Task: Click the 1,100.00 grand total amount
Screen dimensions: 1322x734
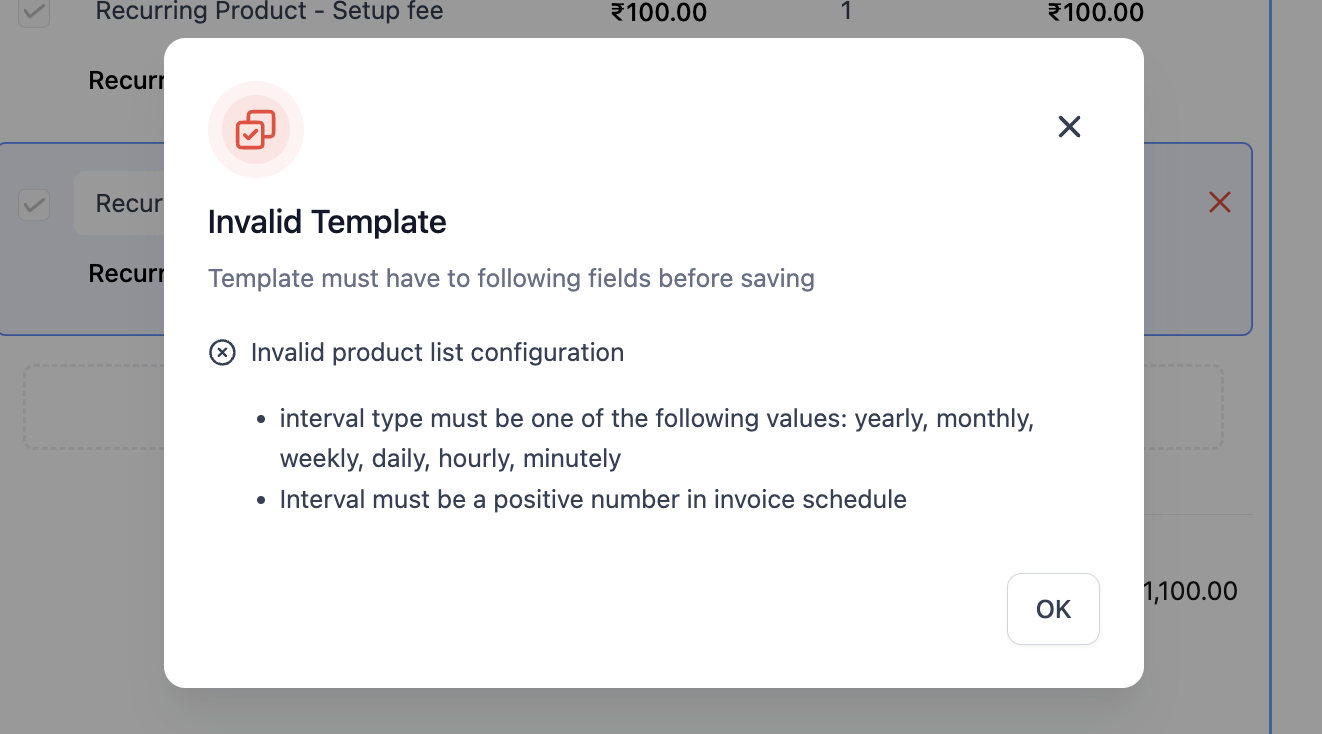Action: pyautogui.click(x=1190, y=591)
